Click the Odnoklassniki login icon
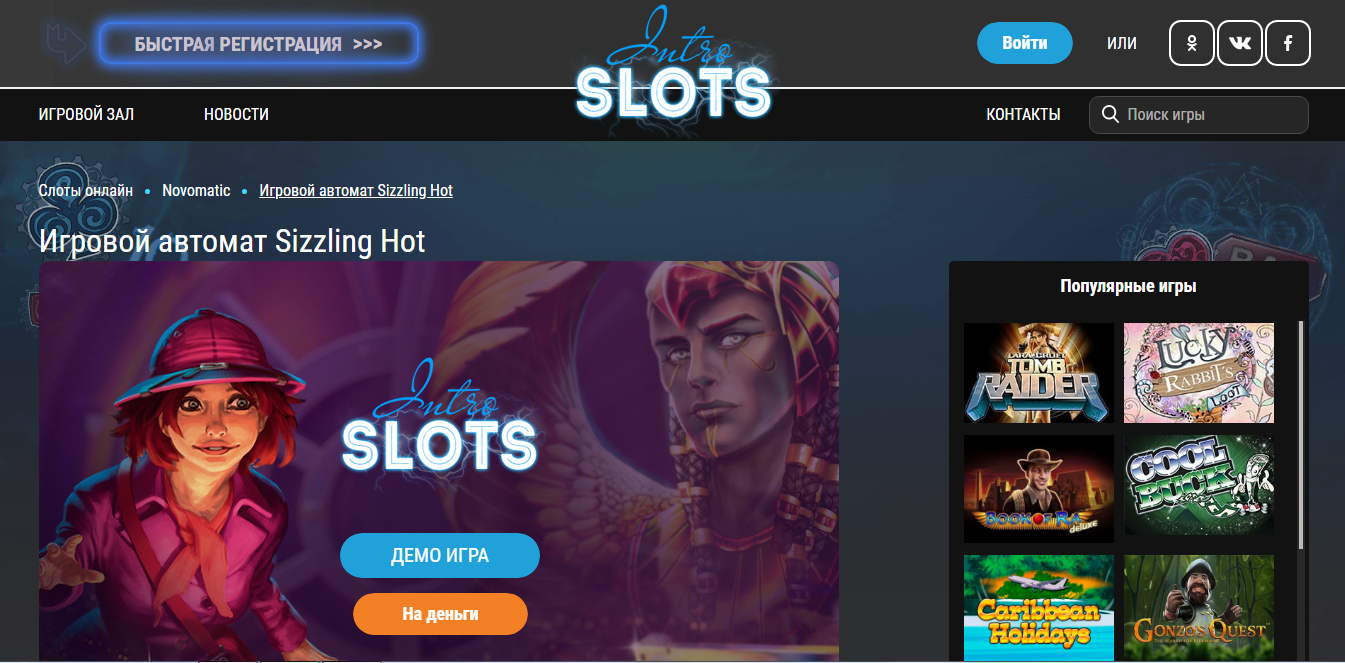The height and width of the screenshot is (663, 1345). [1191, 43]
